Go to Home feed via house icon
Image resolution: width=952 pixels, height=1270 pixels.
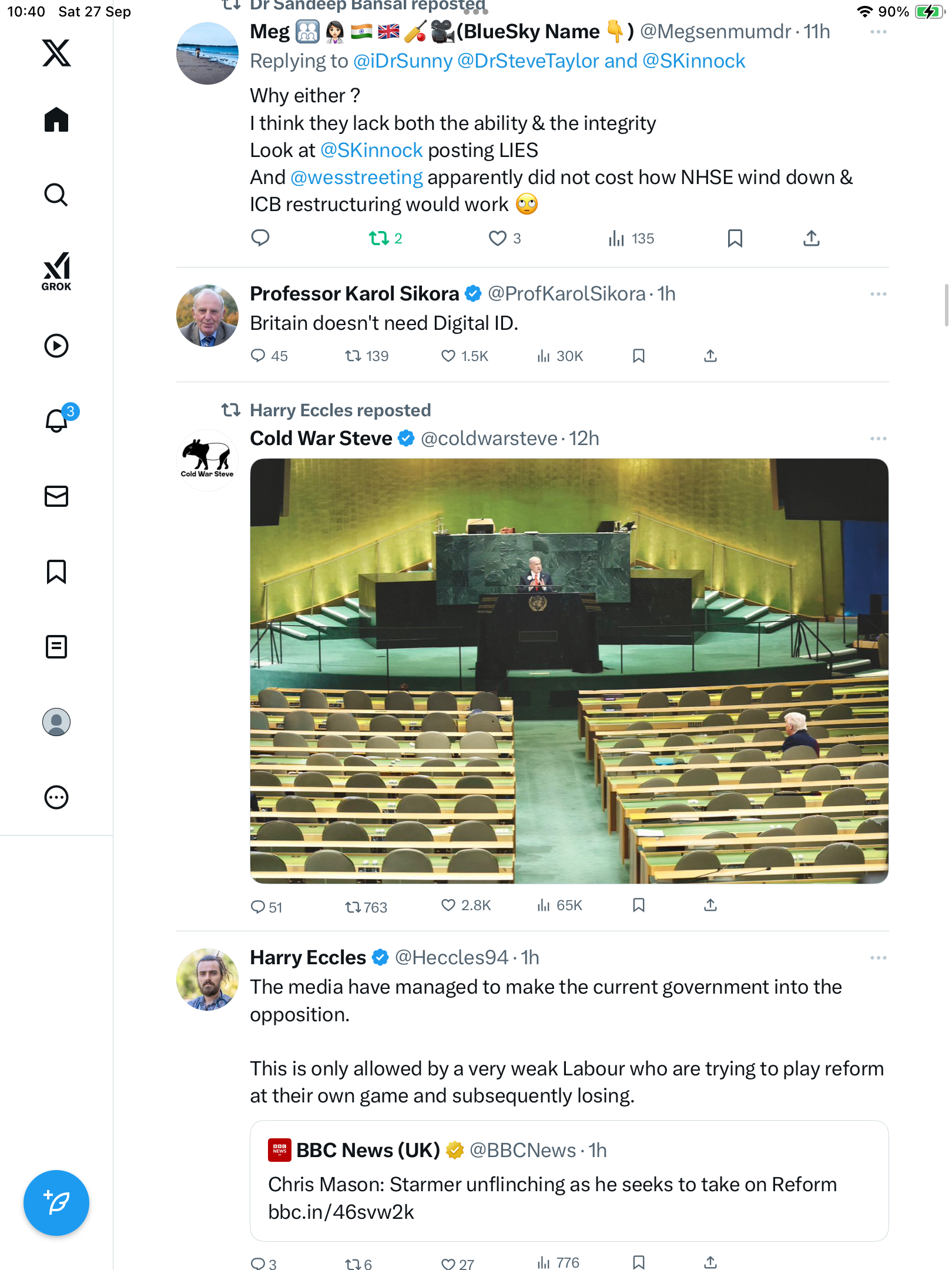click(x=56, y=120)
